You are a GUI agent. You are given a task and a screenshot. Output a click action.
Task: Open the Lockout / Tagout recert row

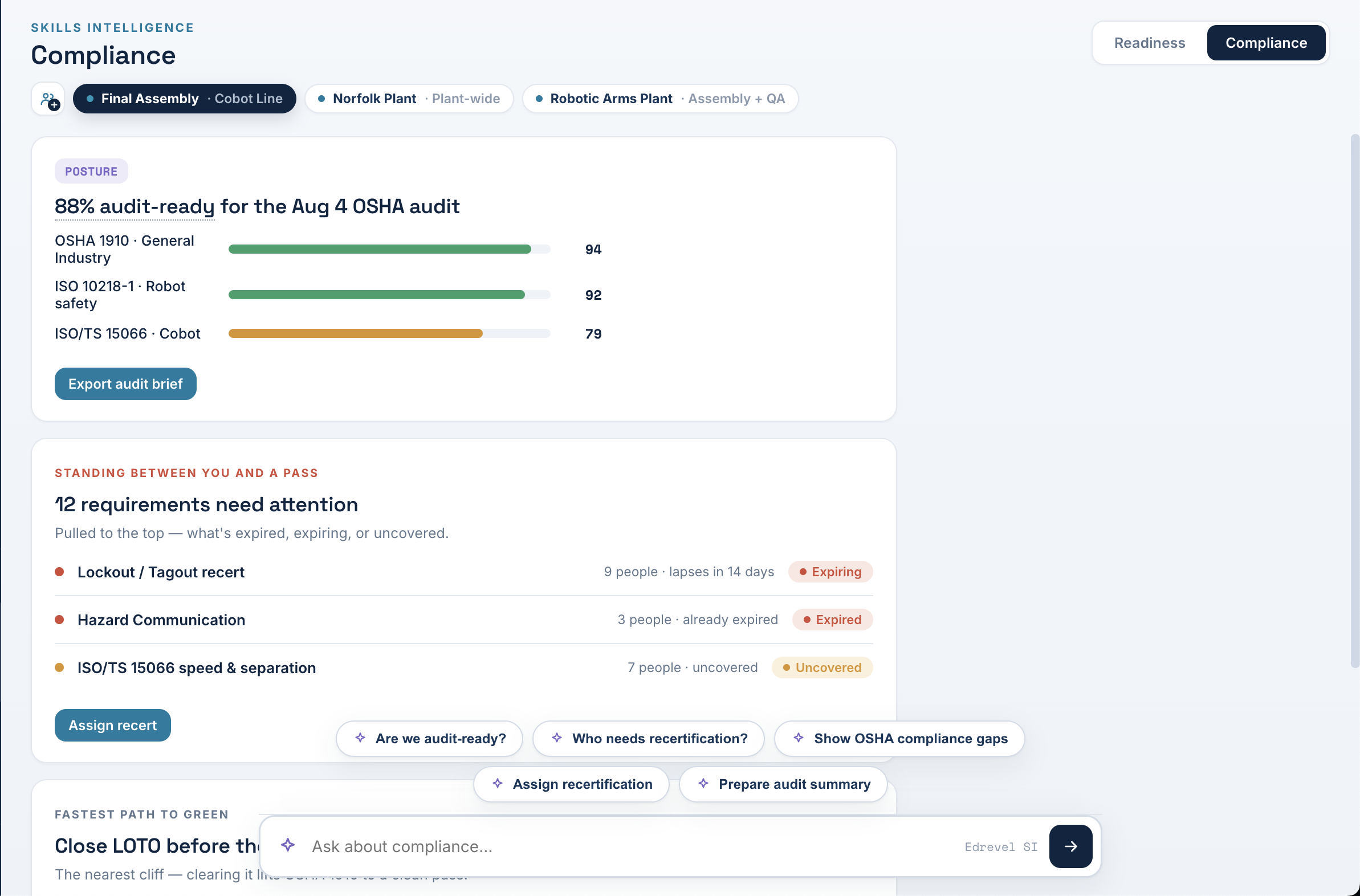(463, 572)
